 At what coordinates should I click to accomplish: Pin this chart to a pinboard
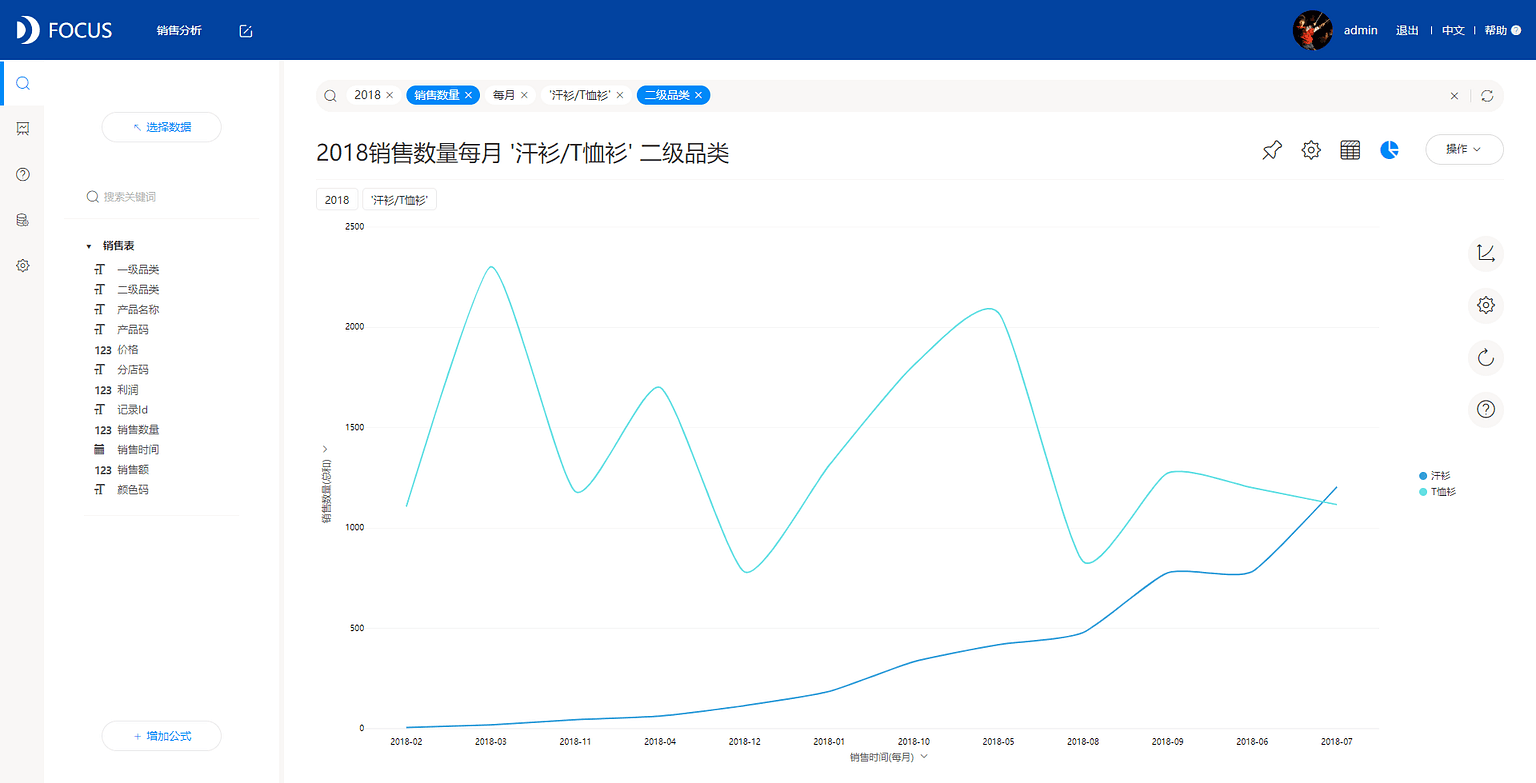point(1272,150)
